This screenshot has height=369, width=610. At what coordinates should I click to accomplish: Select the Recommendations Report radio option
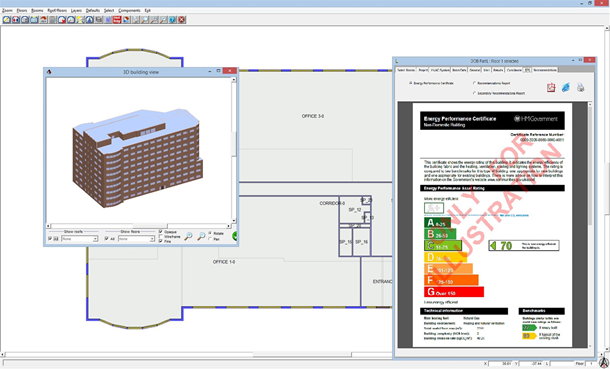[474, 83]
